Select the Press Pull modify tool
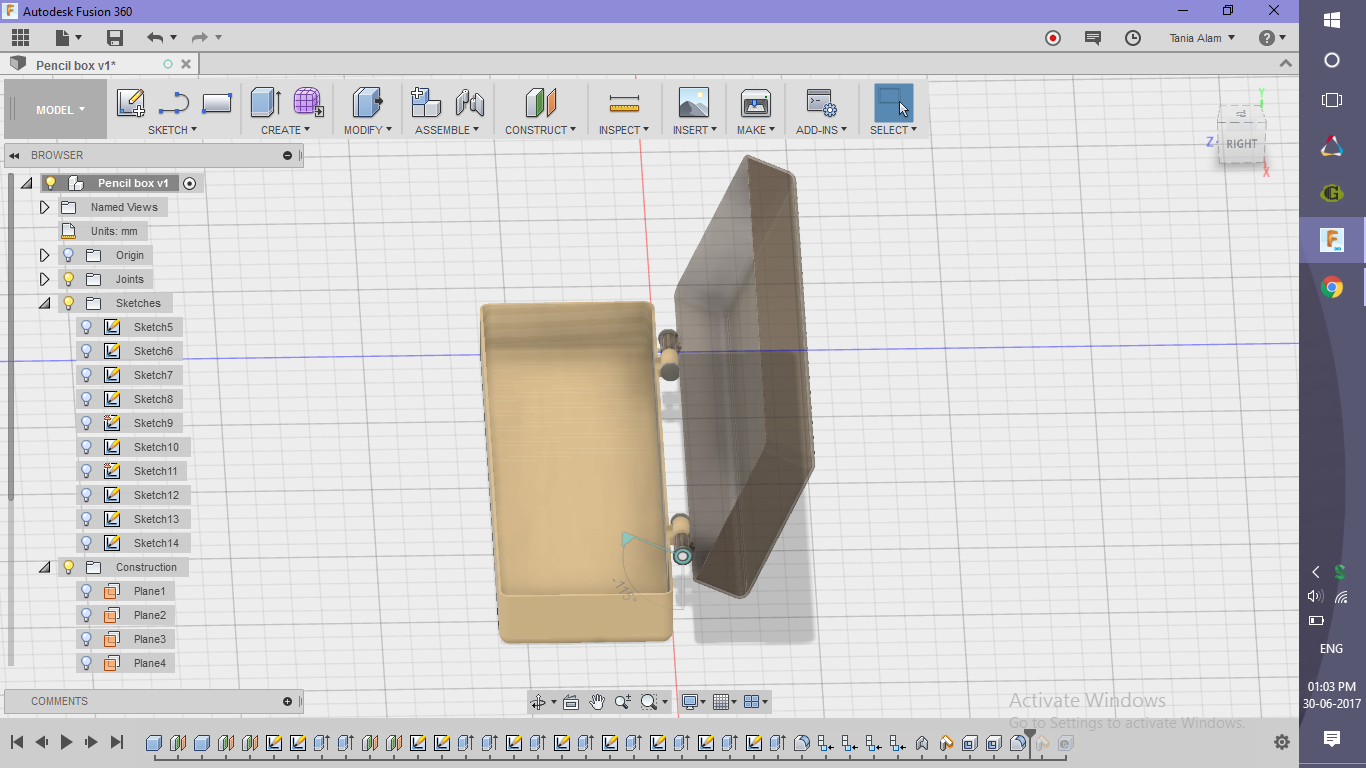 click(x=368, y=103)
